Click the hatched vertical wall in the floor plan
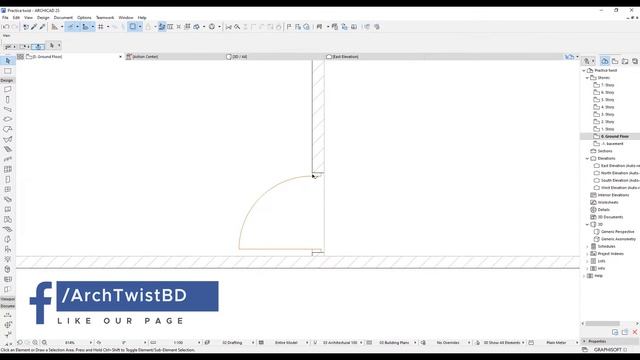 [x=318, y=116]
